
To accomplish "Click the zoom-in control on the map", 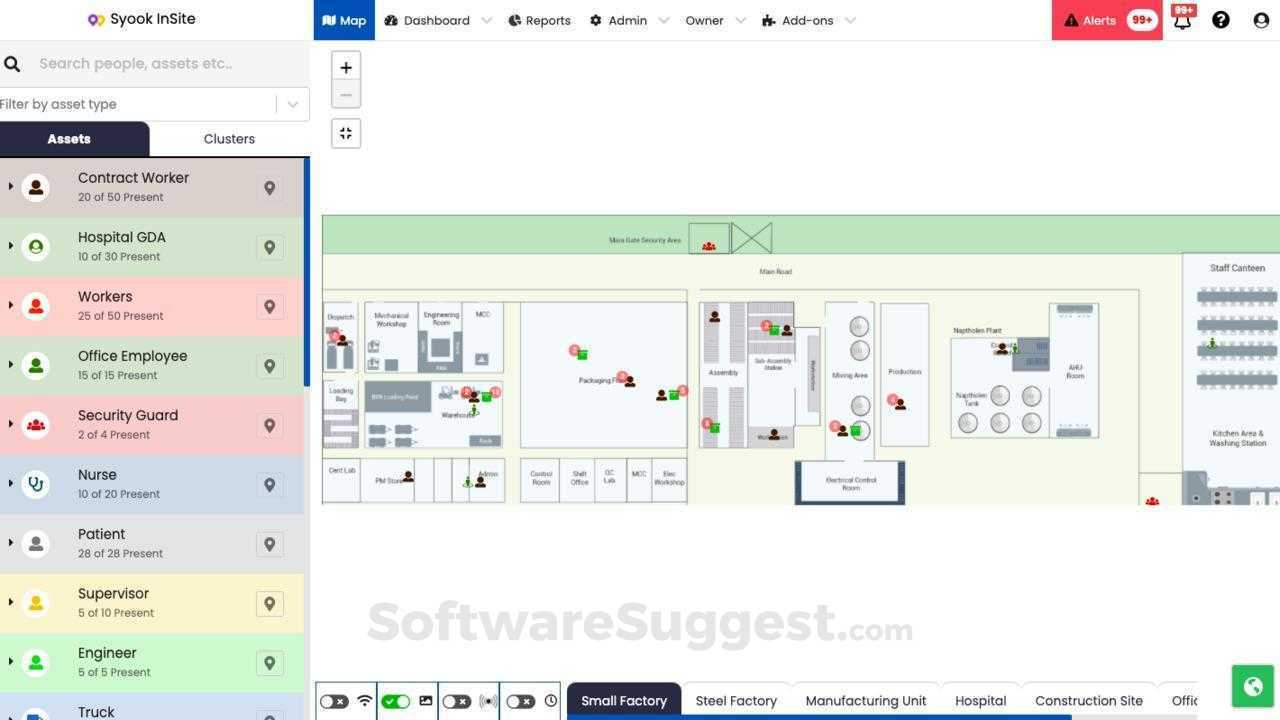I will click(x=345, y=67).
